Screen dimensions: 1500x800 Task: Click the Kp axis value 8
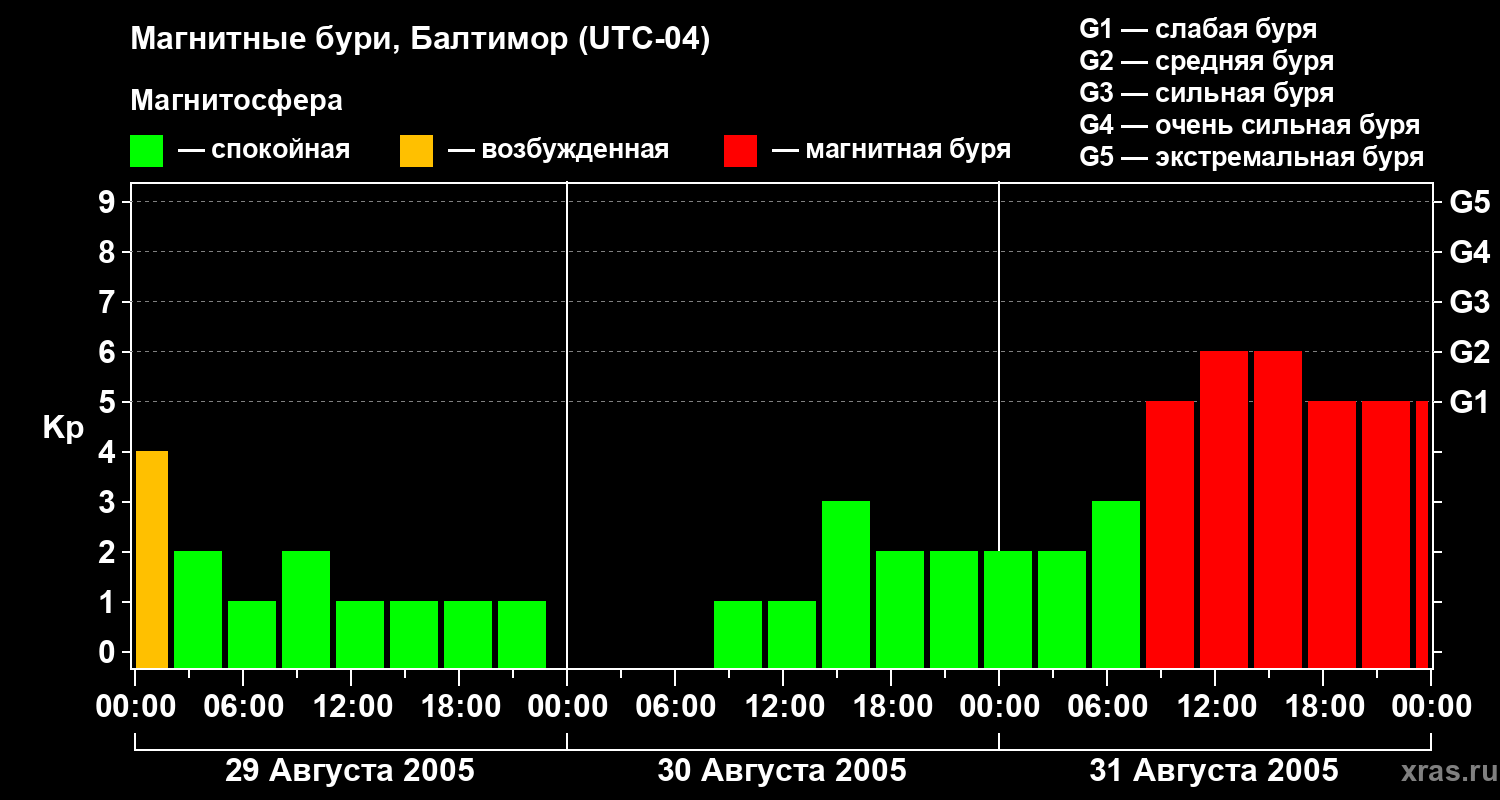tap(109, 252)
